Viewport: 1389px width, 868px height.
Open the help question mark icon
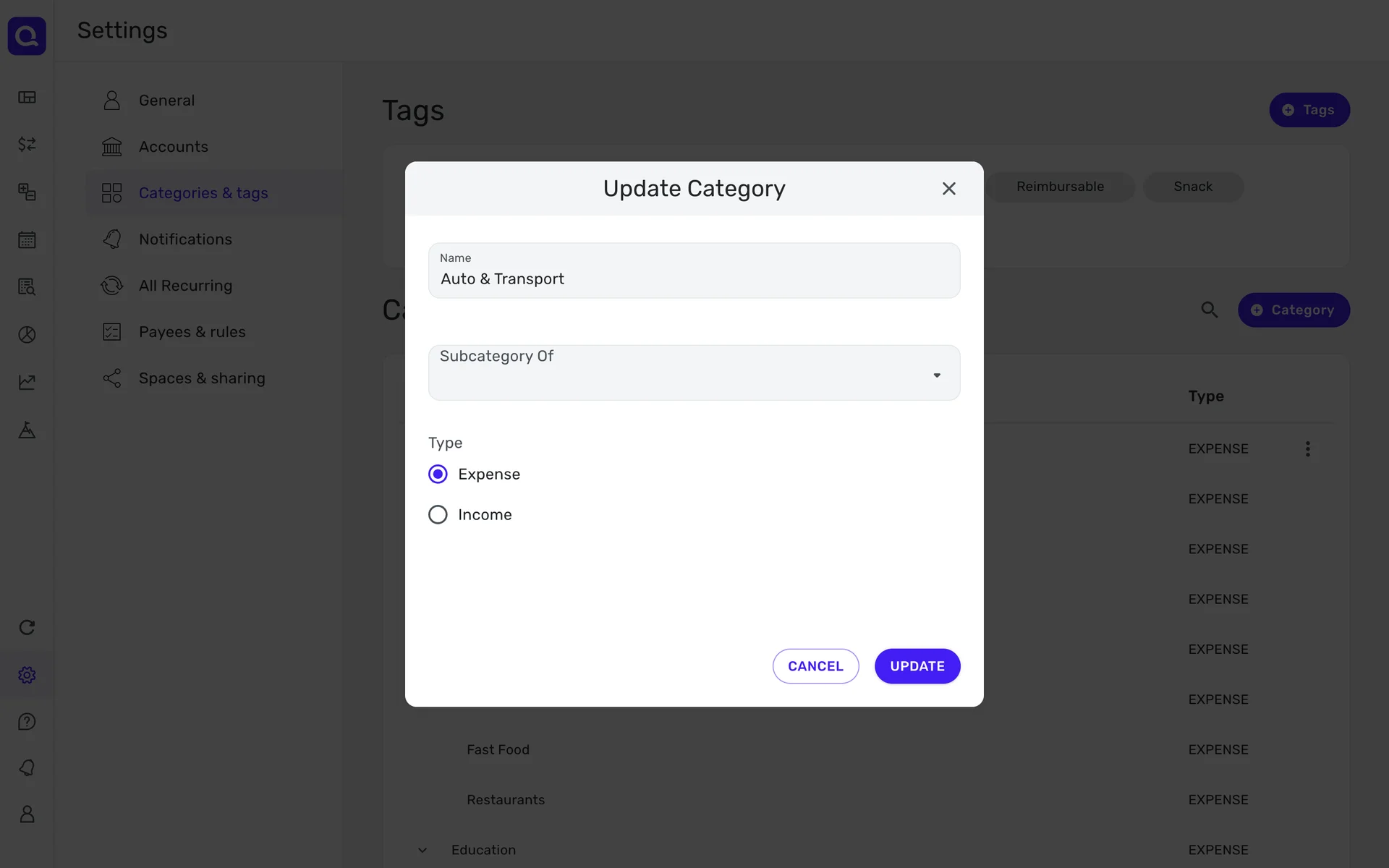(27, 722)
